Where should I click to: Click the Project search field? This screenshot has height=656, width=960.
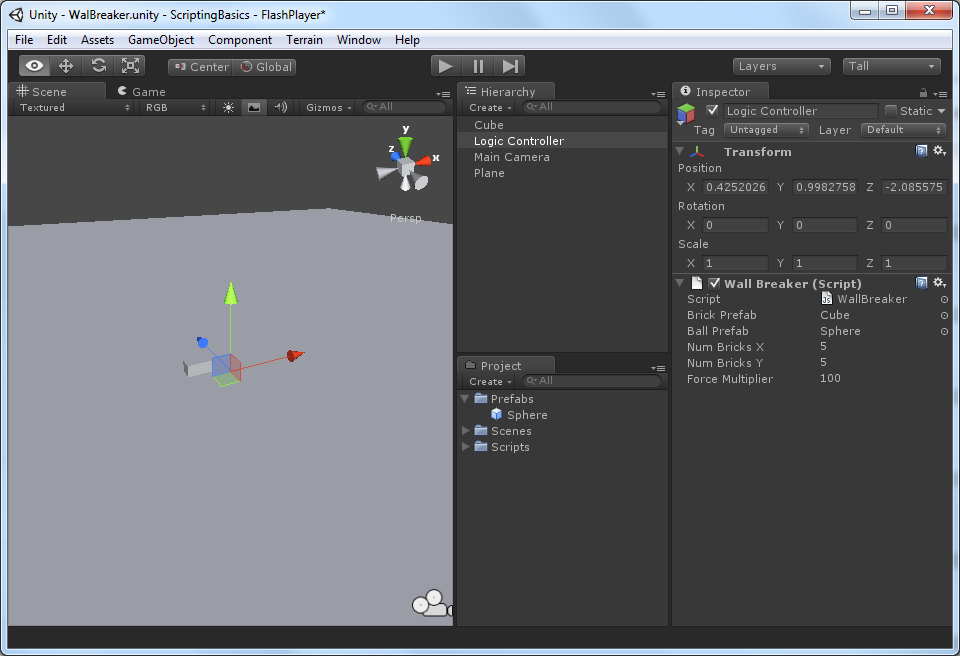click(x=591, y=381)
